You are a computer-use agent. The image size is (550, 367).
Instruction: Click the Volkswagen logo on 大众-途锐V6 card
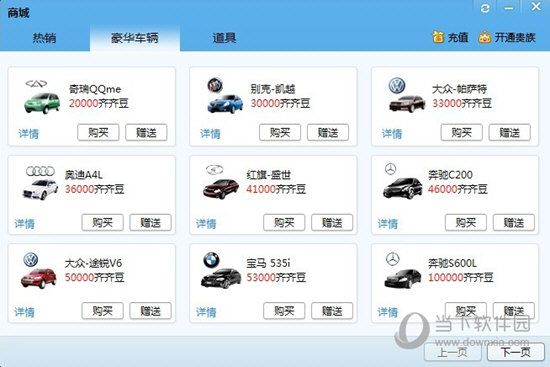tap(31, 260)
